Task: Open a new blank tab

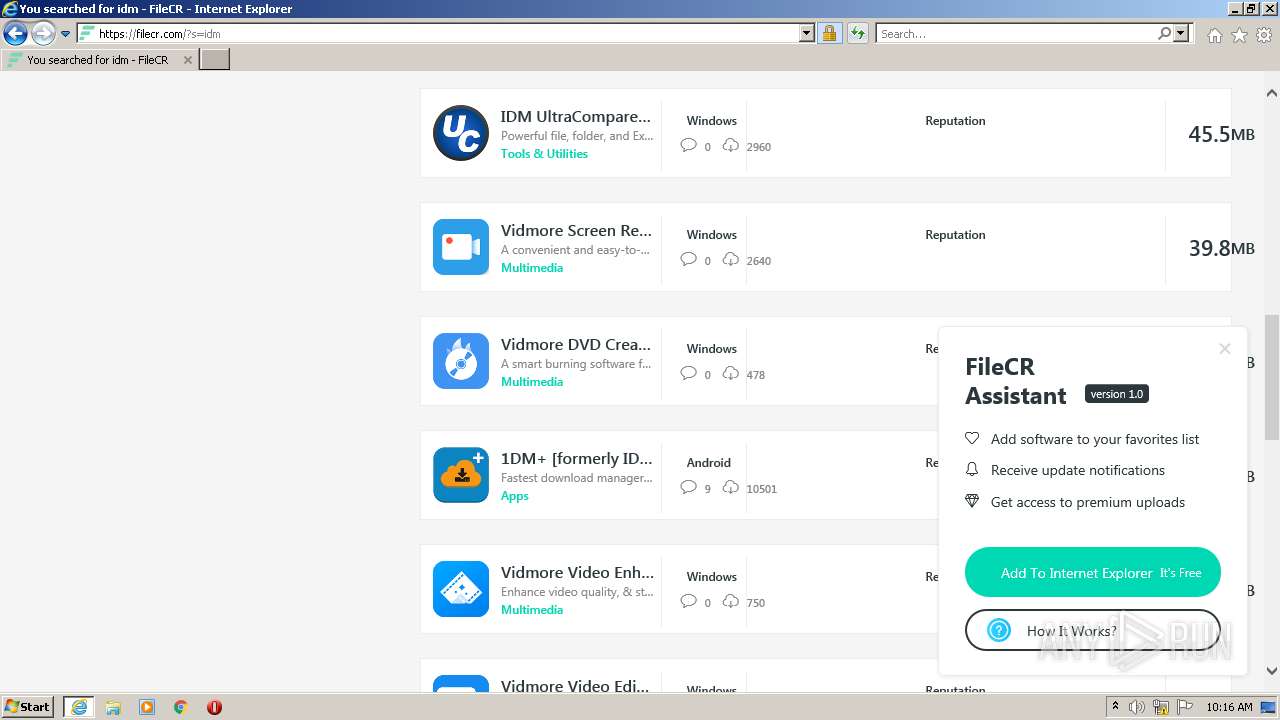Action: 215,60
